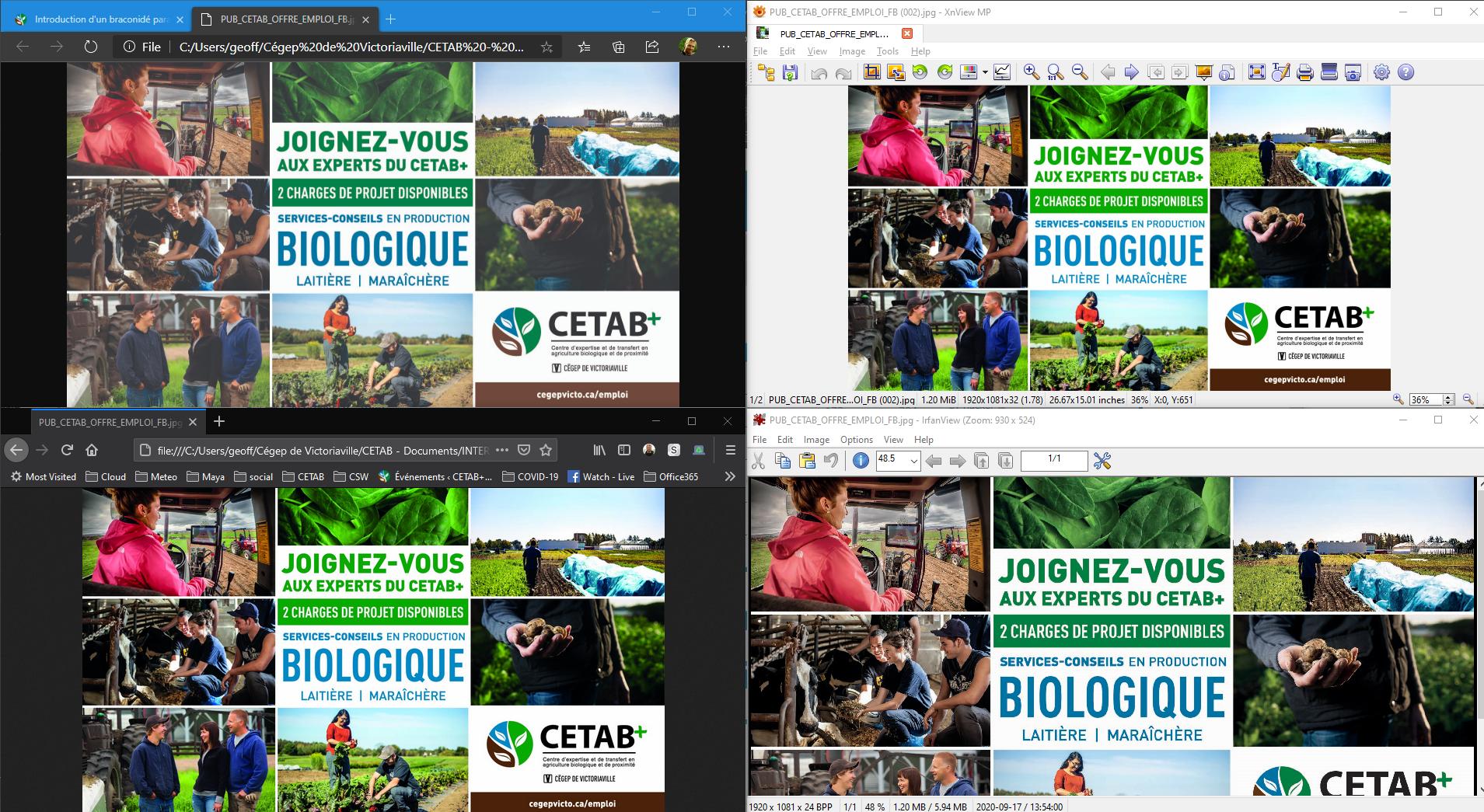1484x812 pixels.
Task: Open the Cloud bookmarks folder in Firefox
Action: (x=106, y=476)
